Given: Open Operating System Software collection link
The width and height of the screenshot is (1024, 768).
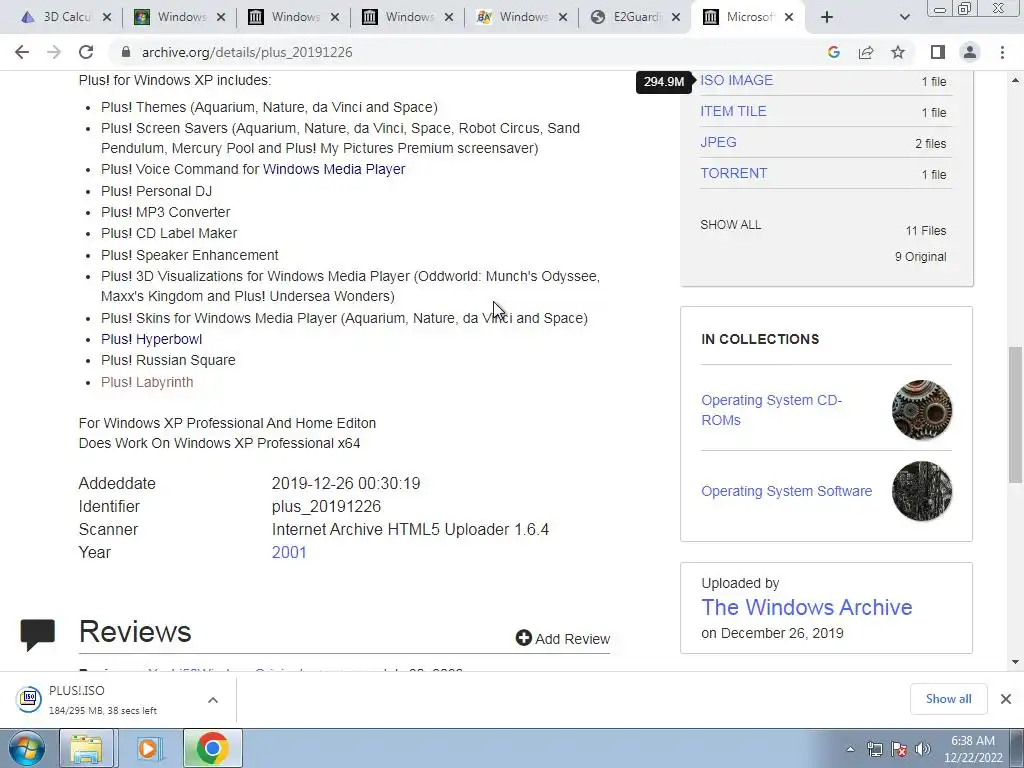Looking at the screenshot, I should (x=786, y=491).
